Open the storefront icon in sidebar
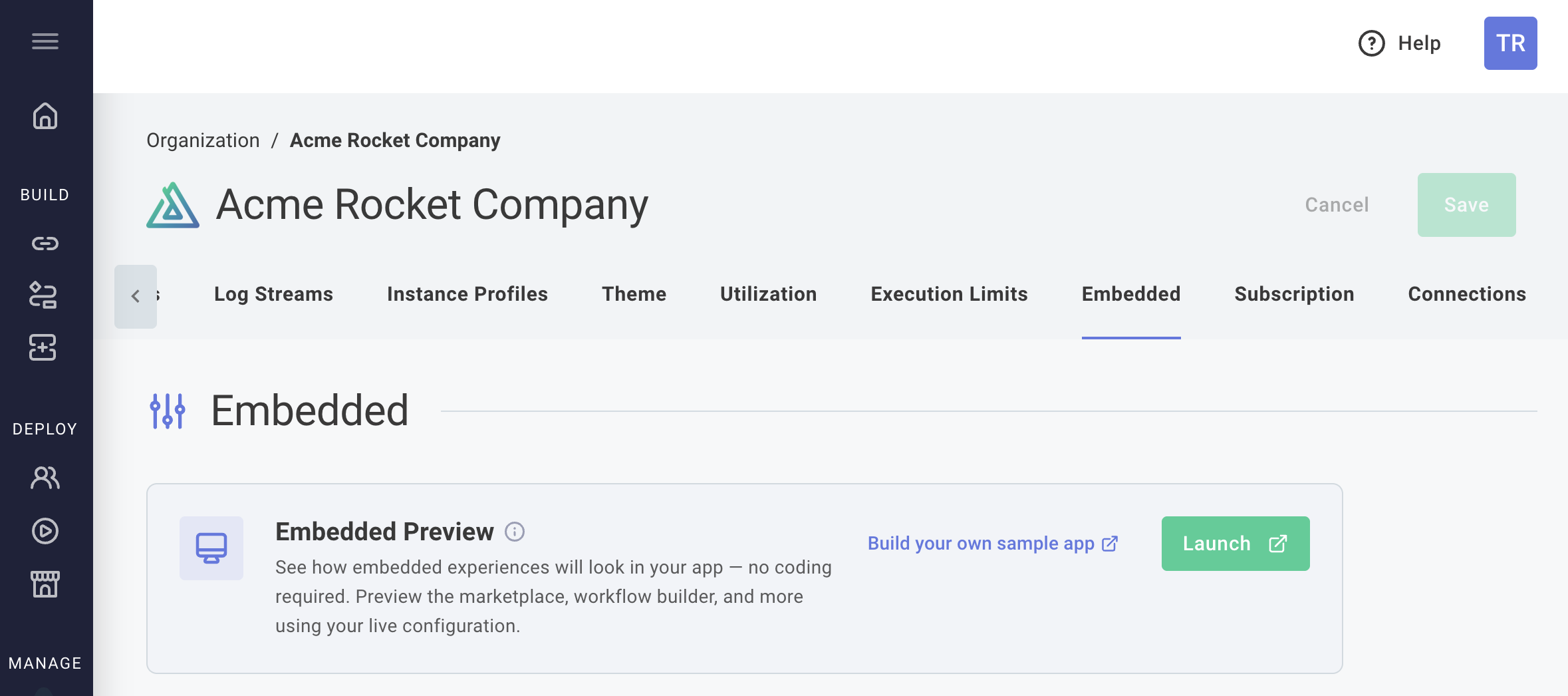Screen dimensions: 1568x696 tap(45, 584)
